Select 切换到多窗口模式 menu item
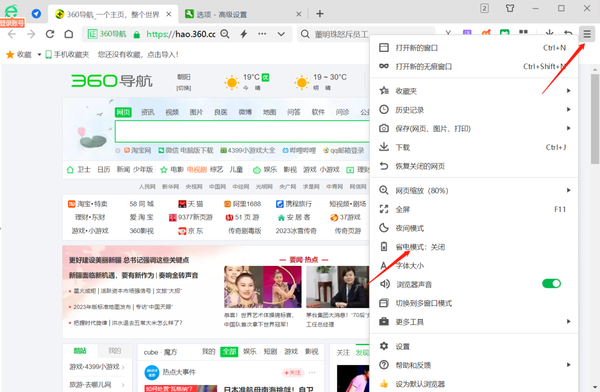 click(474, 303)
